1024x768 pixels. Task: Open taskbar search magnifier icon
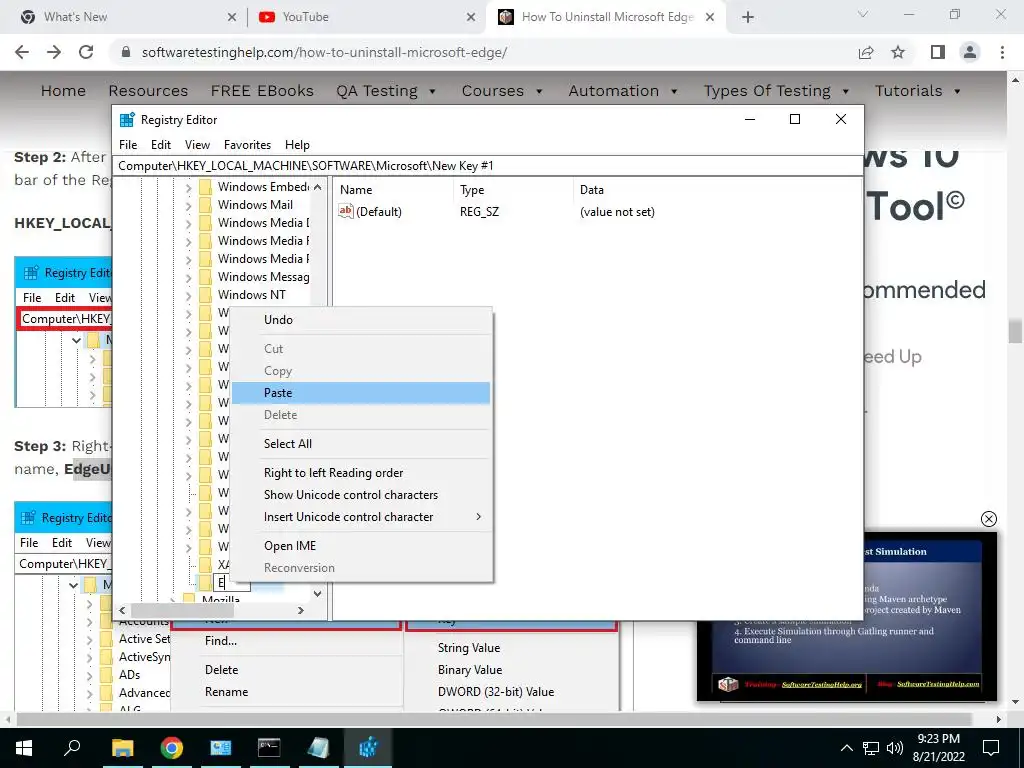point(72,748)
